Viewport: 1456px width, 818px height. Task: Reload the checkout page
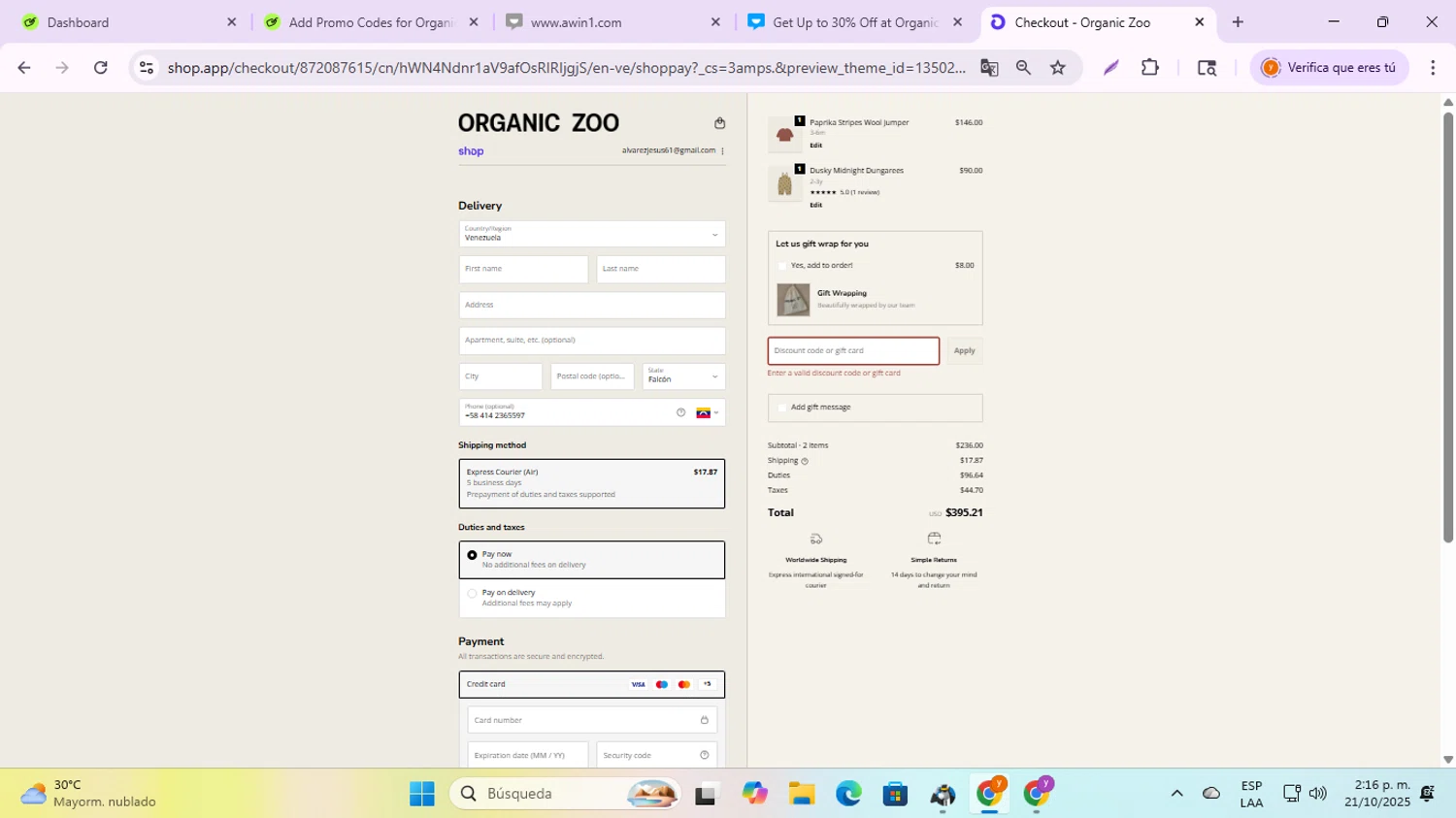point(100,67)
